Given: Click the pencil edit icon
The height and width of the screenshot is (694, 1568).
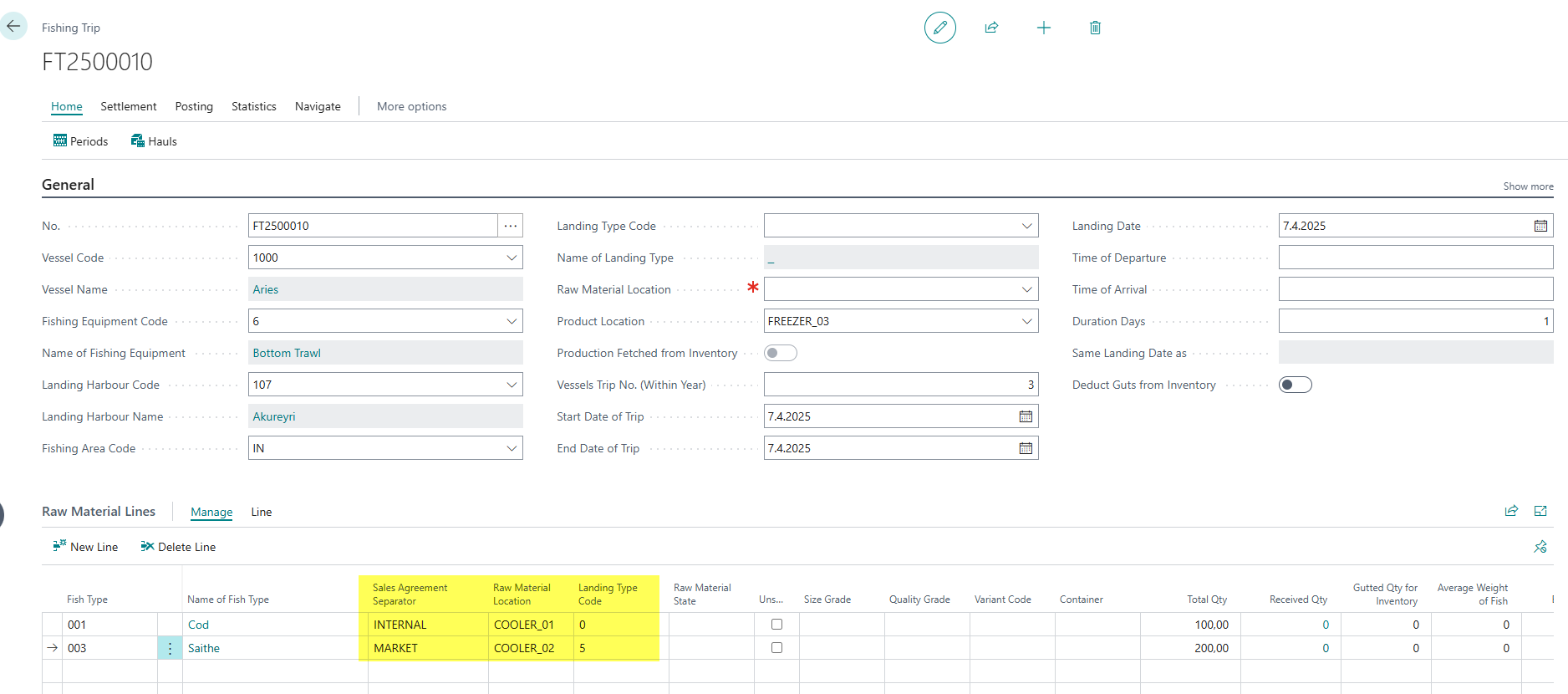Looking at the screenshot, I should pyautogui.click(x=939, y=28).
